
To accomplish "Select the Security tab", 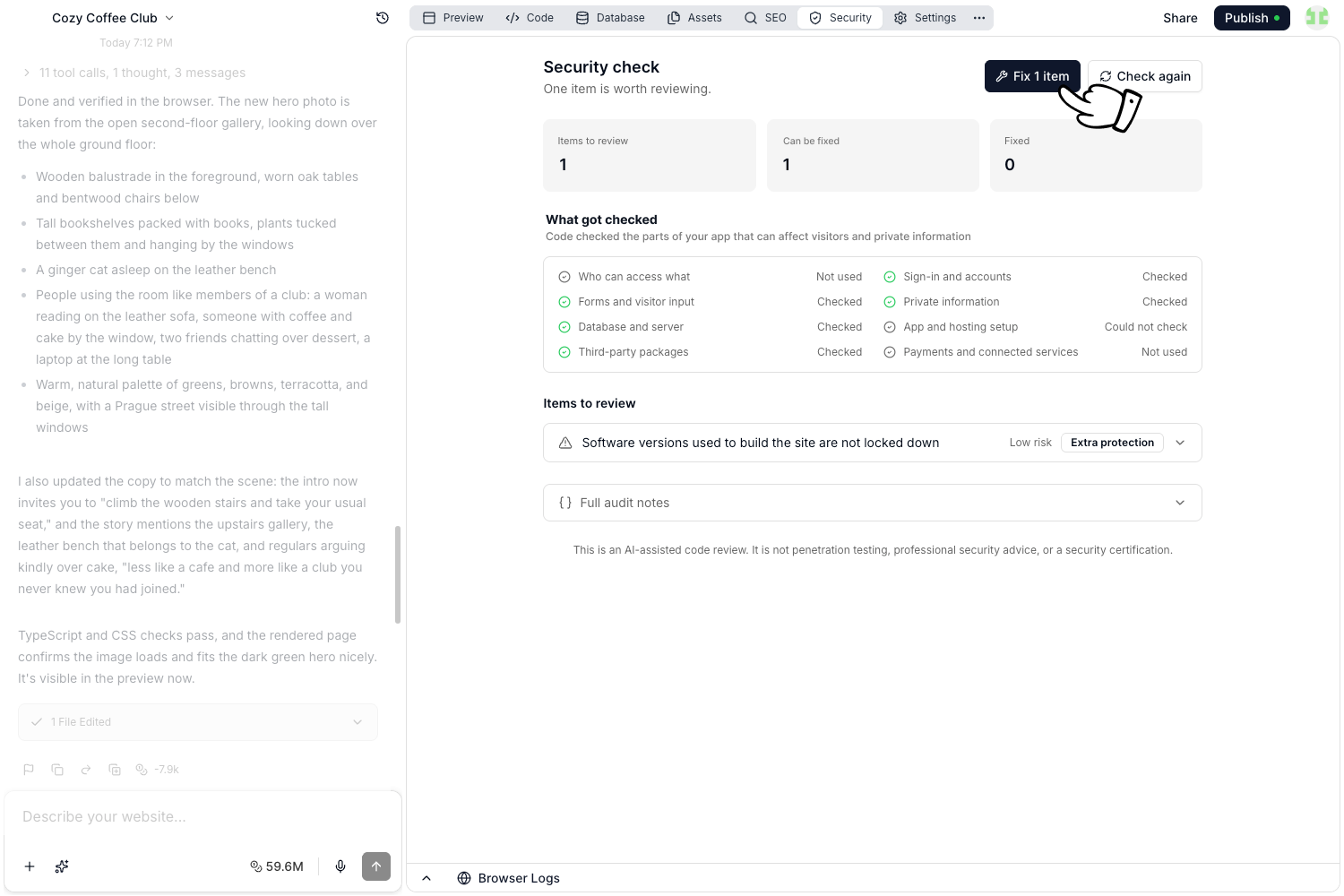I will [840, 18].
